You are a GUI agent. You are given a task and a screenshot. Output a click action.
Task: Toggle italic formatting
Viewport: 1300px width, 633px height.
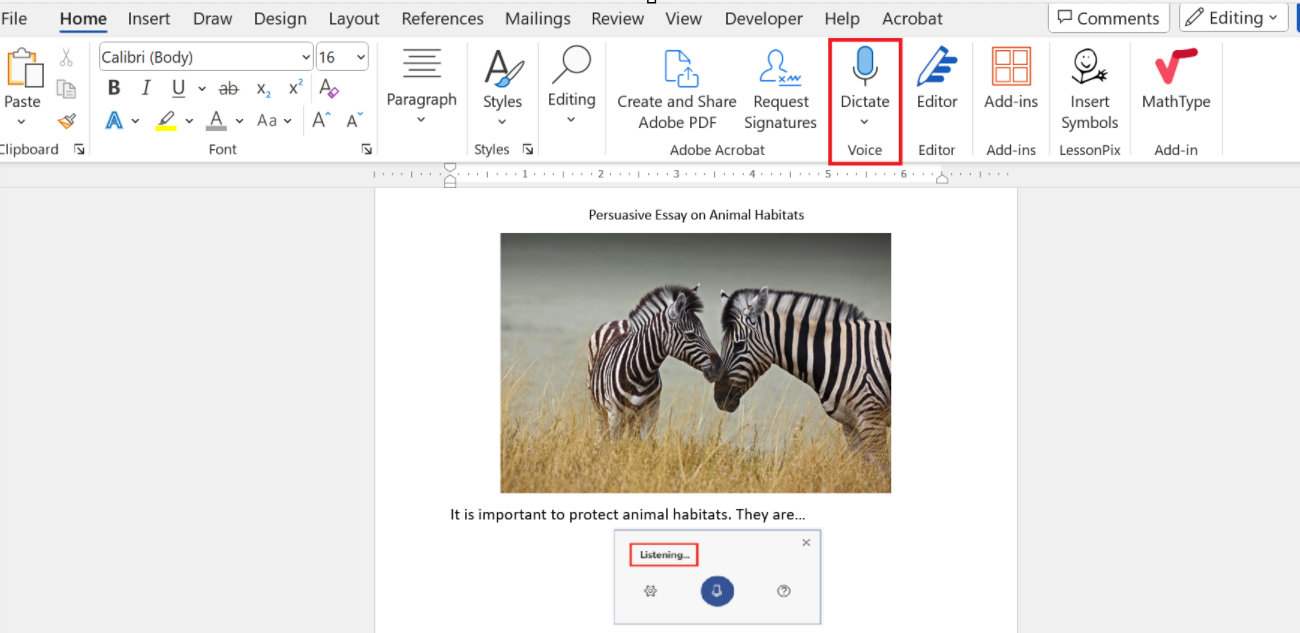[146, 88]
